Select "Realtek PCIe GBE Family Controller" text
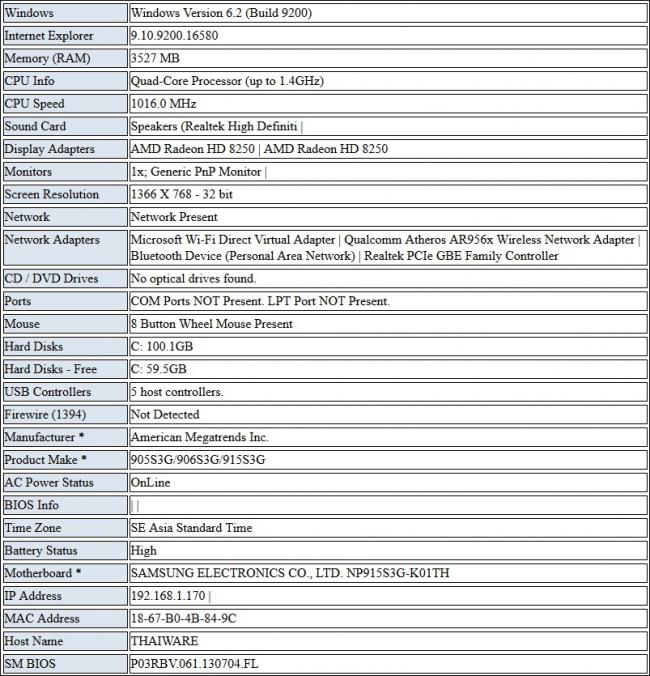This screenshot has width=650, height=676. coord(461,256)
